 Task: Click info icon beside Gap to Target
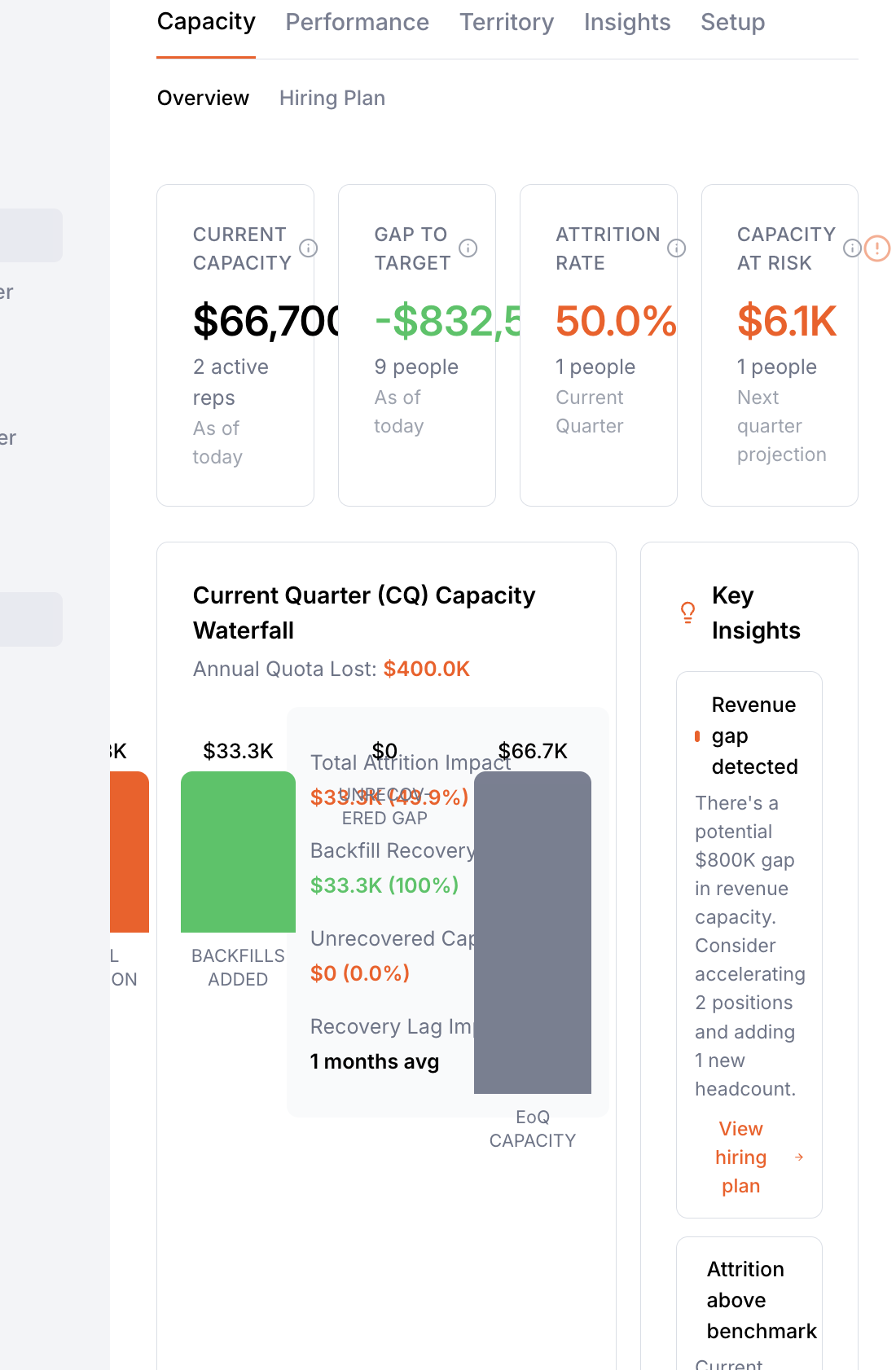(x=468, y=248)
